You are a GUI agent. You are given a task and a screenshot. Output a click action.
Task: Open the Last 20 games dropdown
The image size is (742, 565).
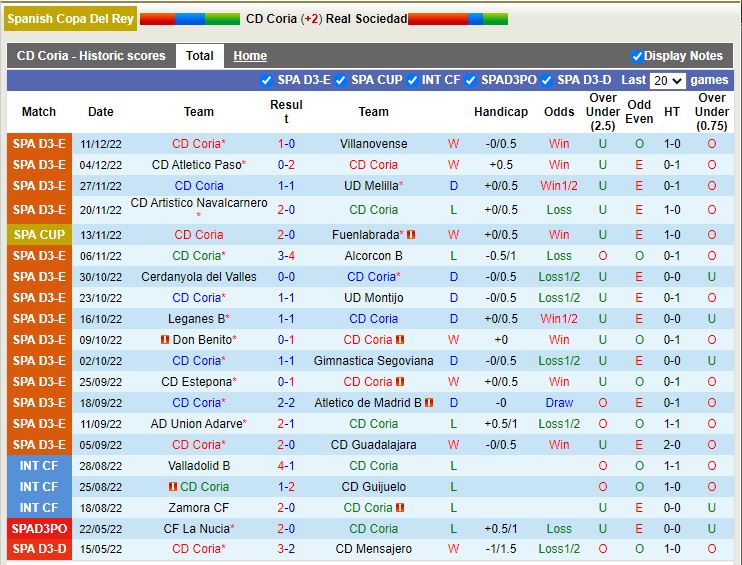click(x=667, y=80)
